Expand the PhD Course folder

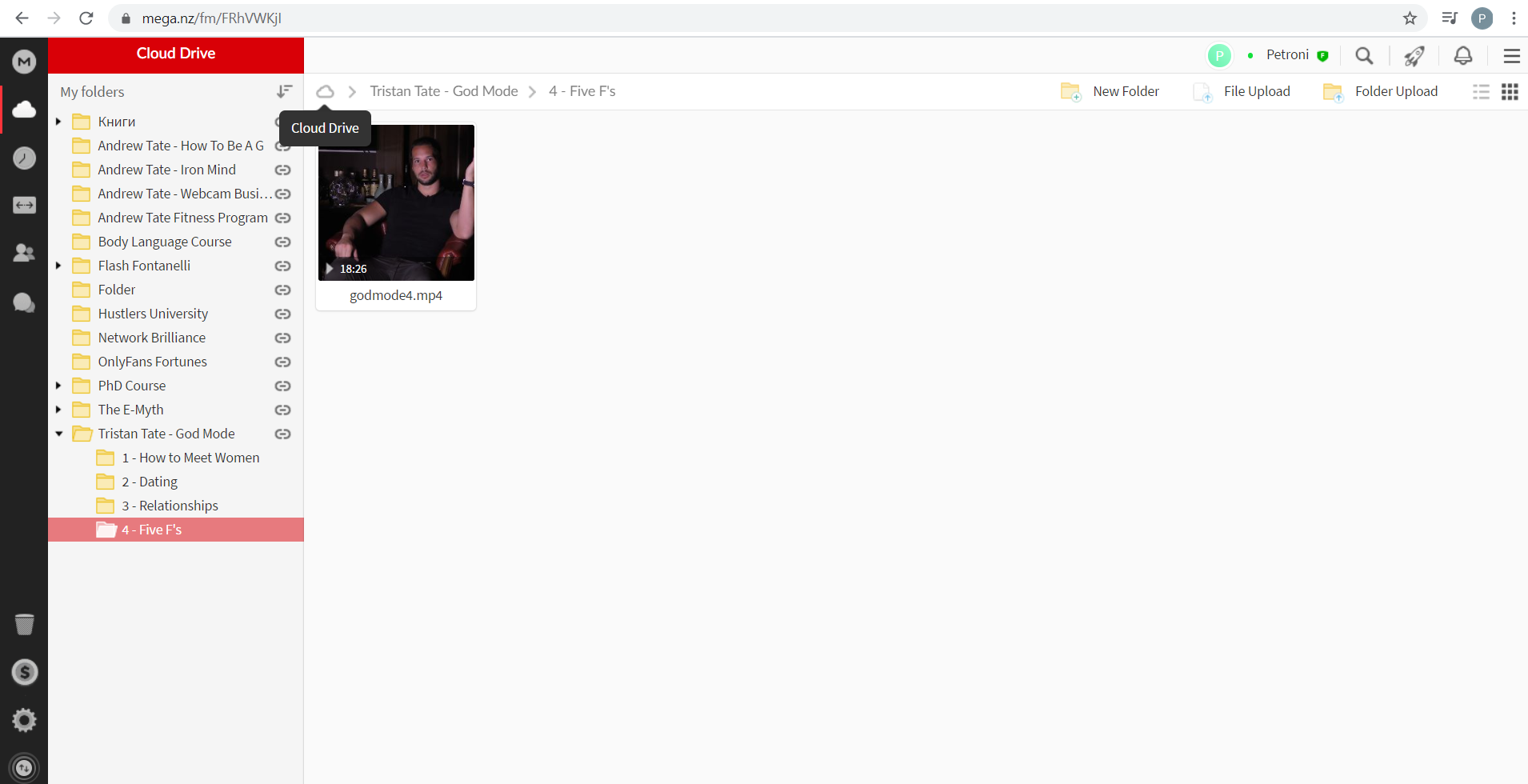[x=58, y=386]
